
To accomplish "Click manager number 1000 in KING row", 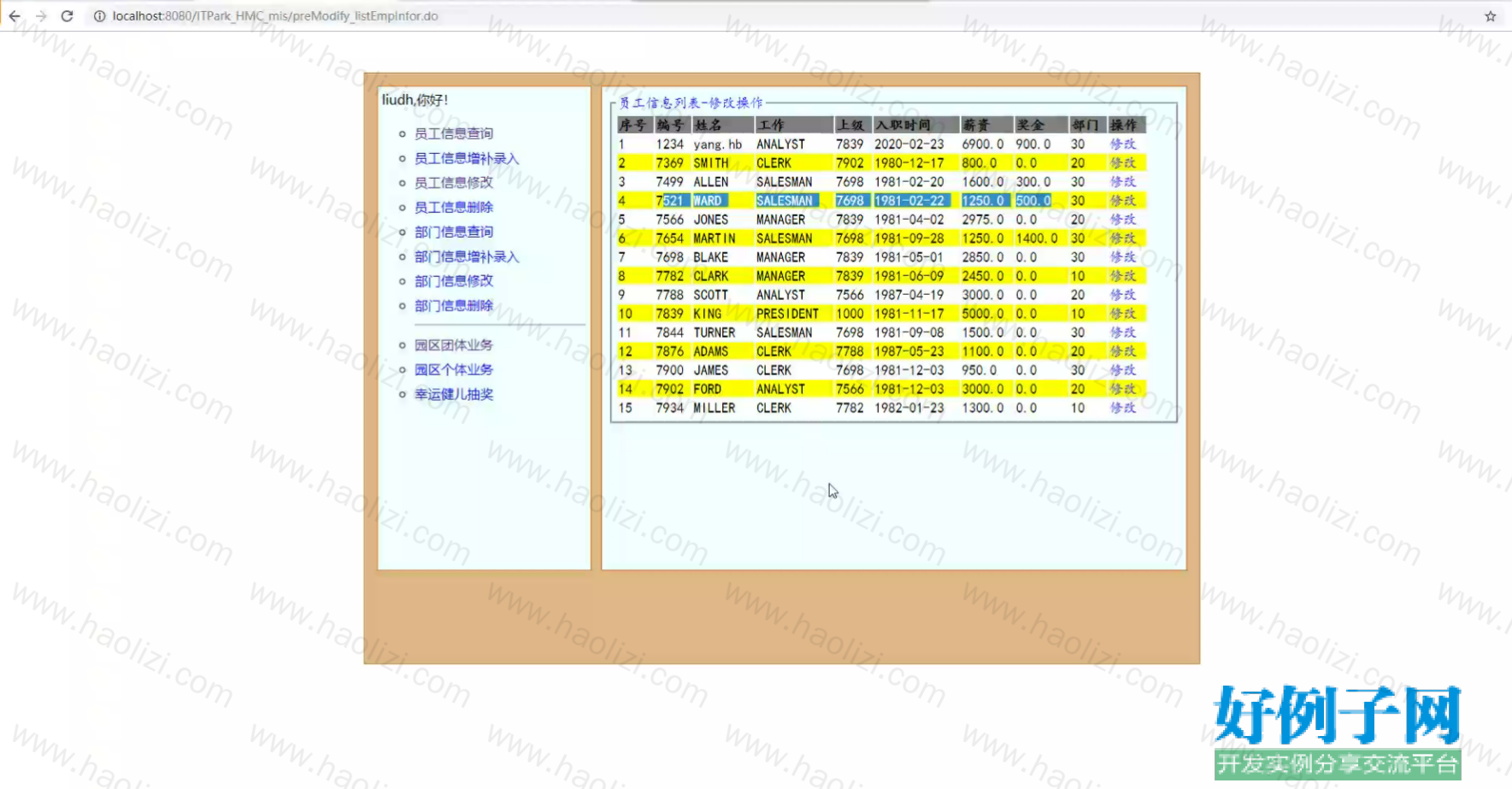I will point(850,314).
